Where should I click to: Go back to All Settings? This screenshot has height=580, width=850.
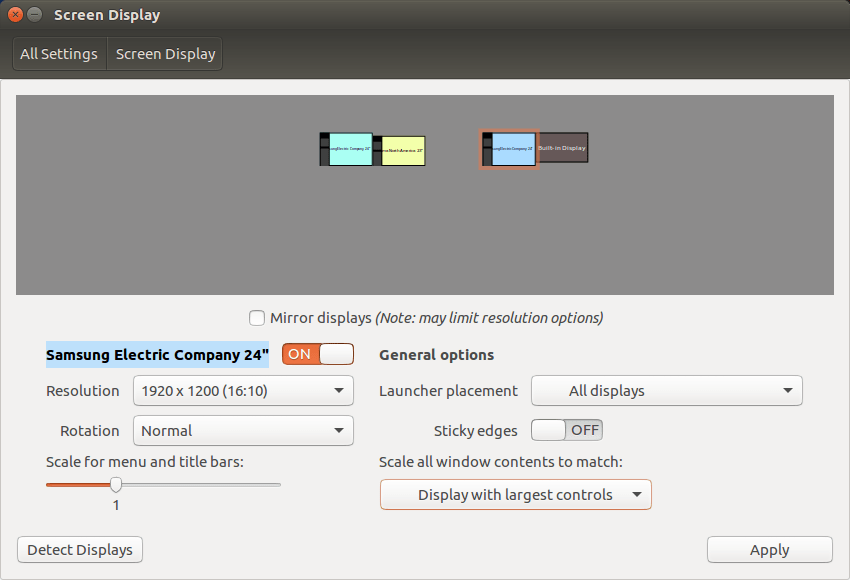click(59, 53)
